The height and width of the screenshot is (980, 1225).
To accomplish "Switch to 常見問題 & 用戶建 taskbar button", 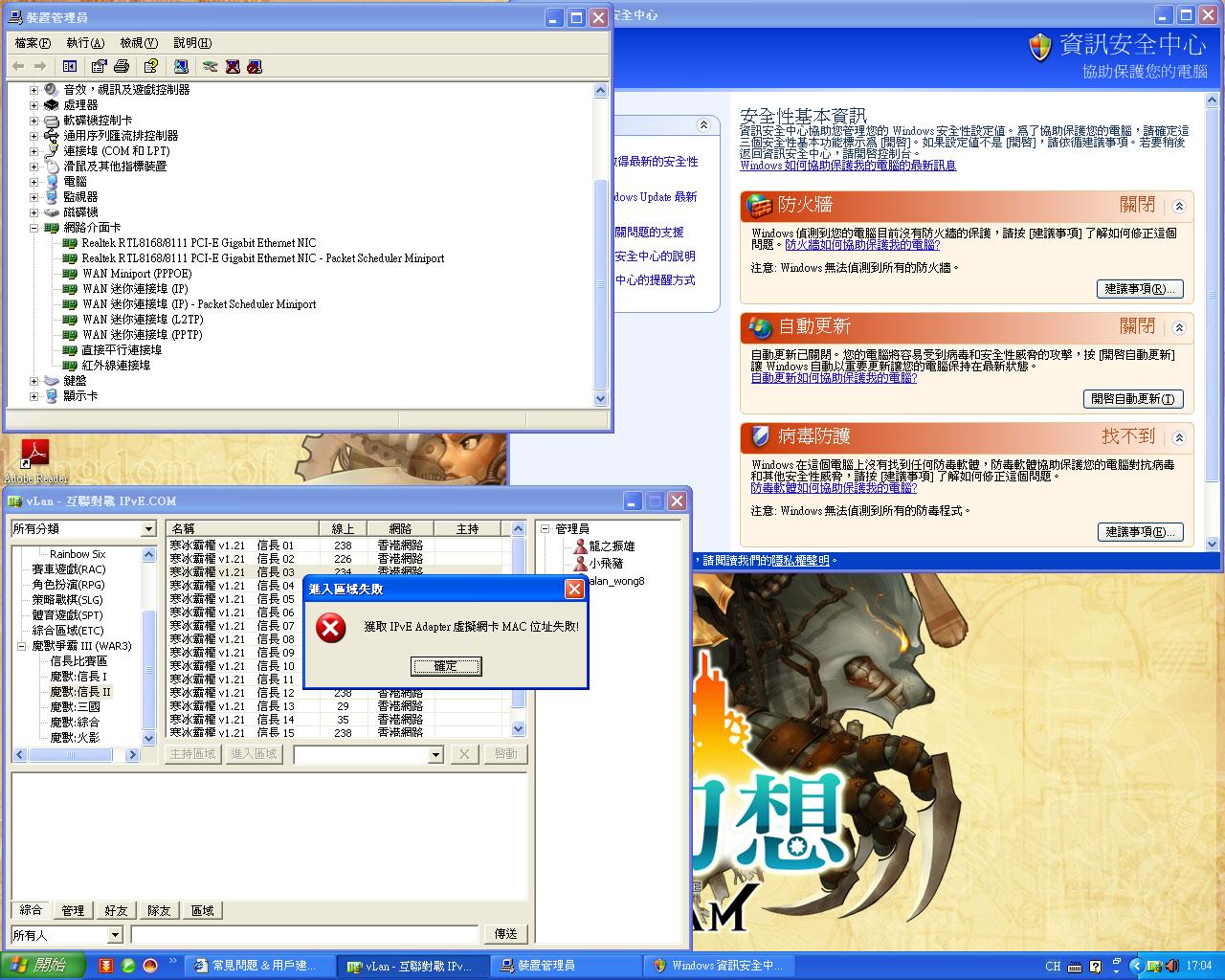I will (261, 966).
